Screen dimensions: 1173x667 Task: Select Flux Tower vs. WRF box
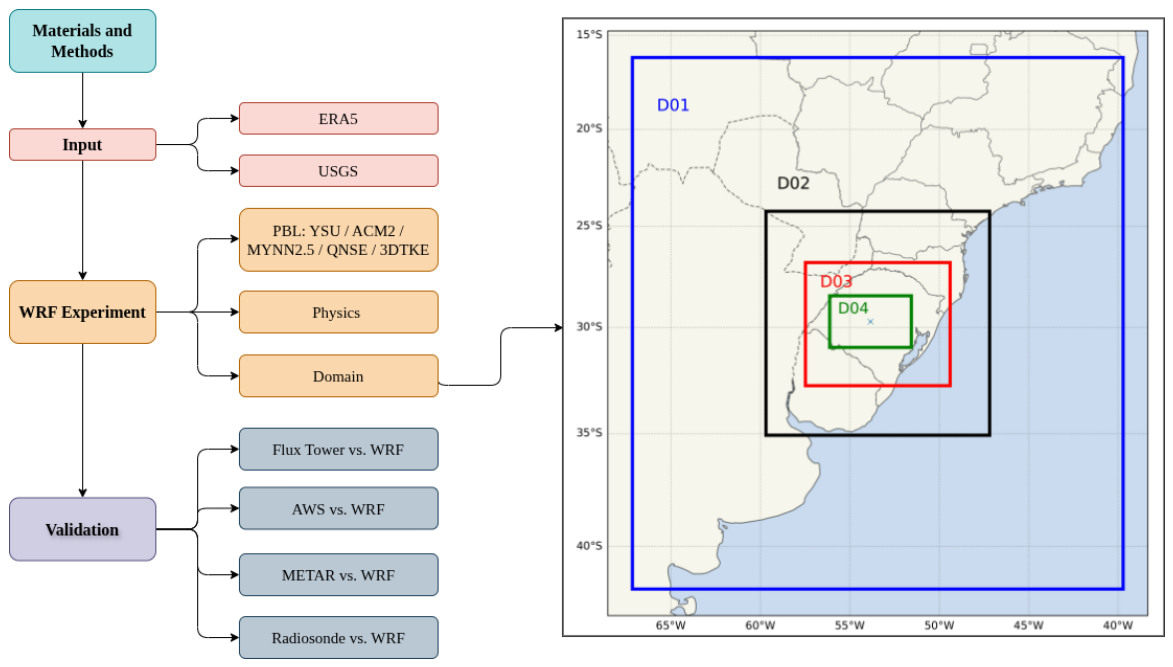click(x=338, y=449)
